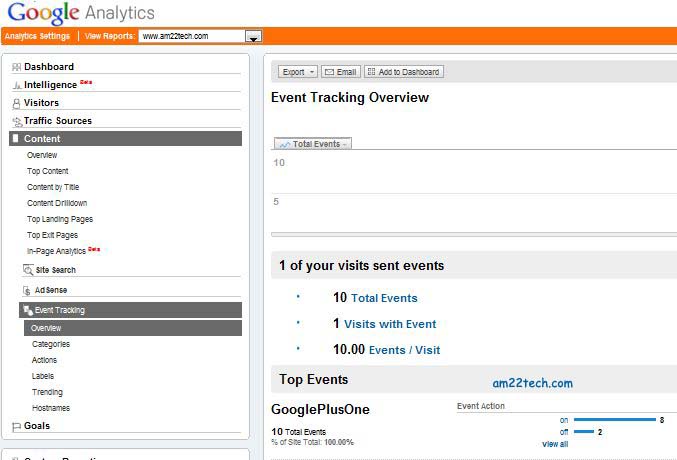Click the Total Events graph icon
This screenshot has height=460, width=677.
point(285,144)
